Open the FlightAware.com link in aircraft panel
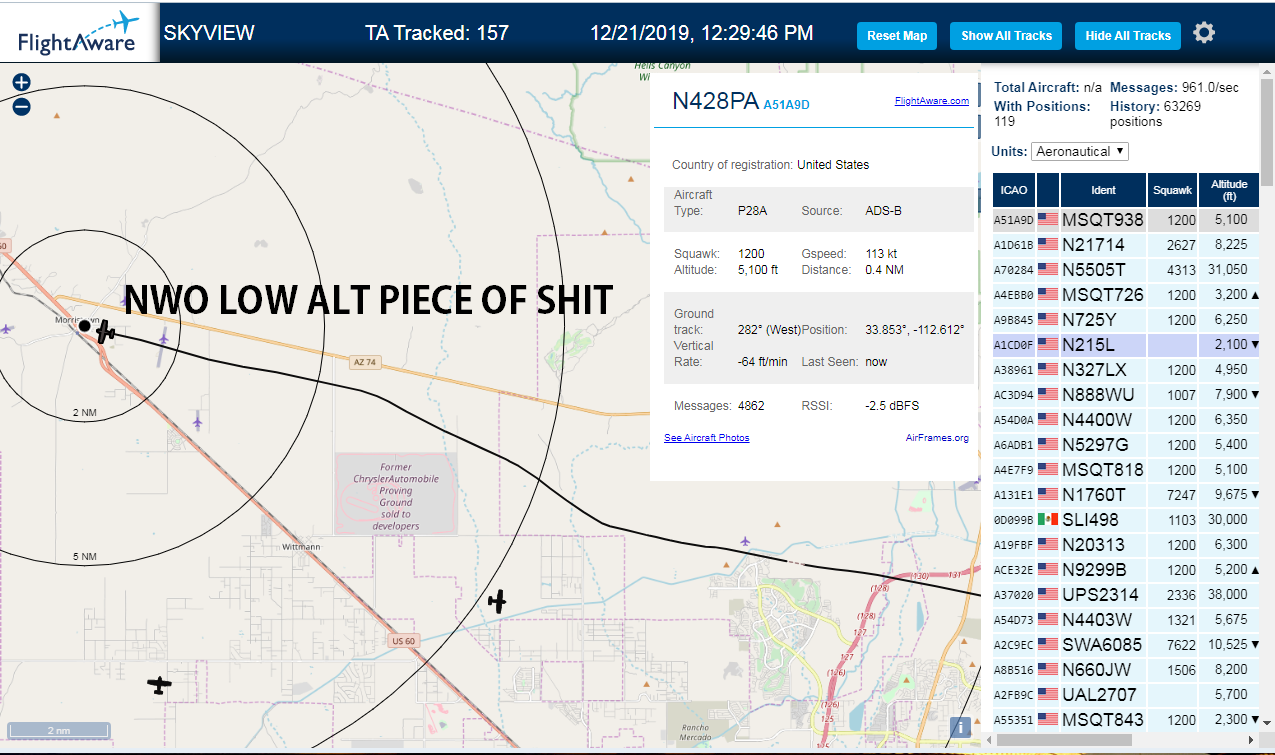The height and width of the screenshot is (755, 1275). point(931,101)
